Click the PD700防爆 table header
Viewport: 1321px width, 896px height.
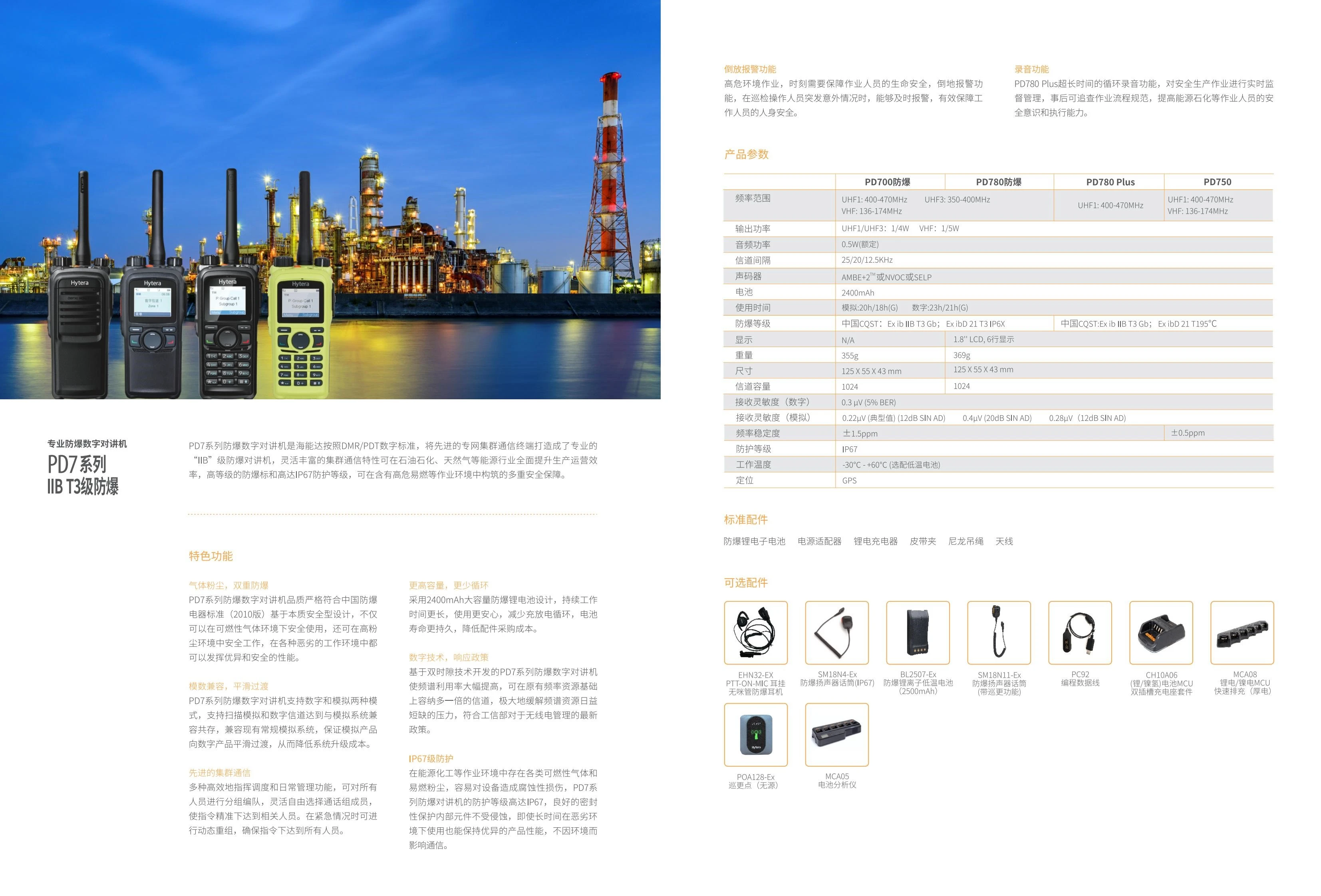(887, 182)
